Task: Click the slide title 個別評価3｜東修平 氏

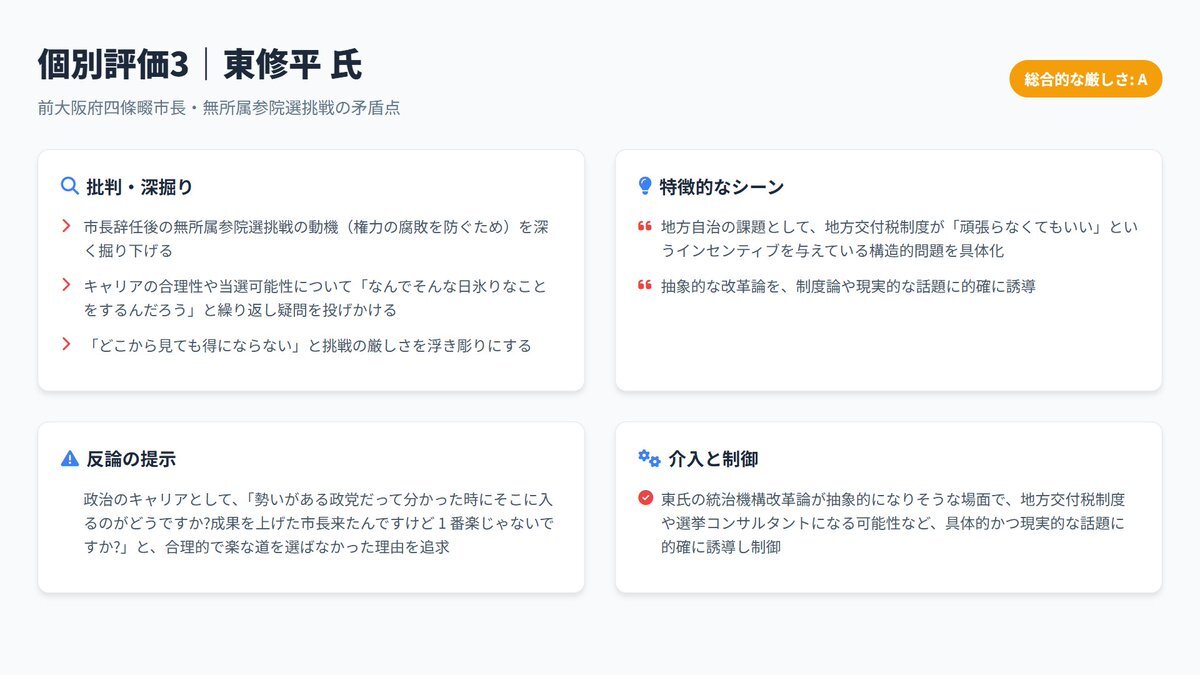Action: click(200, 65)
